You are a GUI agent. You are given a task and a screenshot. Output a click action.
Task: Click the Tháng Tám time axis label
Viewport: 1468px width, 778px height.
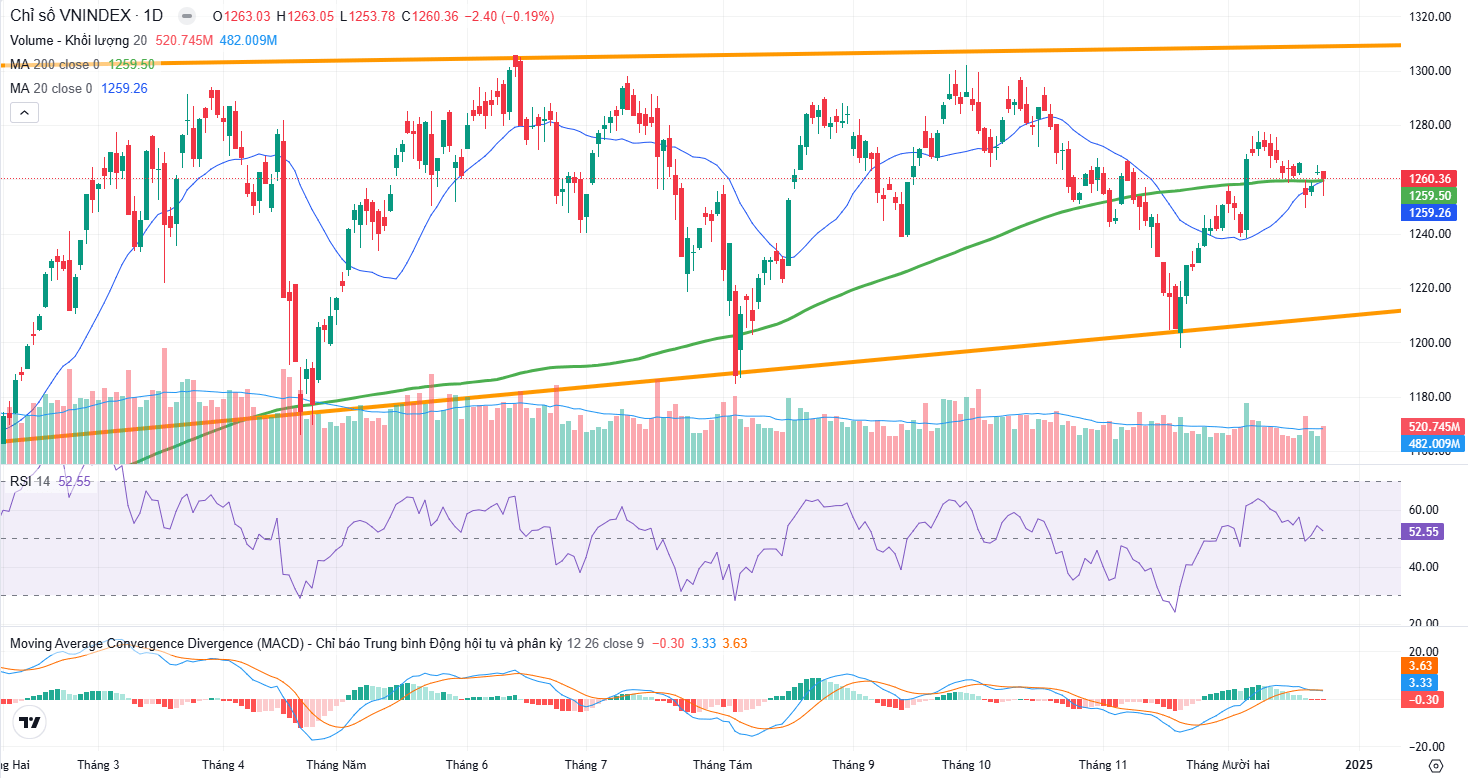point(723,765)
